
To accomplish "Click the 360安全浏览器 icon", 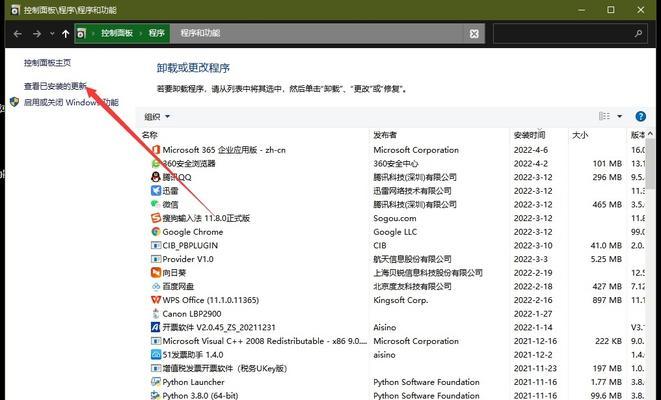I will coord(156,164).
